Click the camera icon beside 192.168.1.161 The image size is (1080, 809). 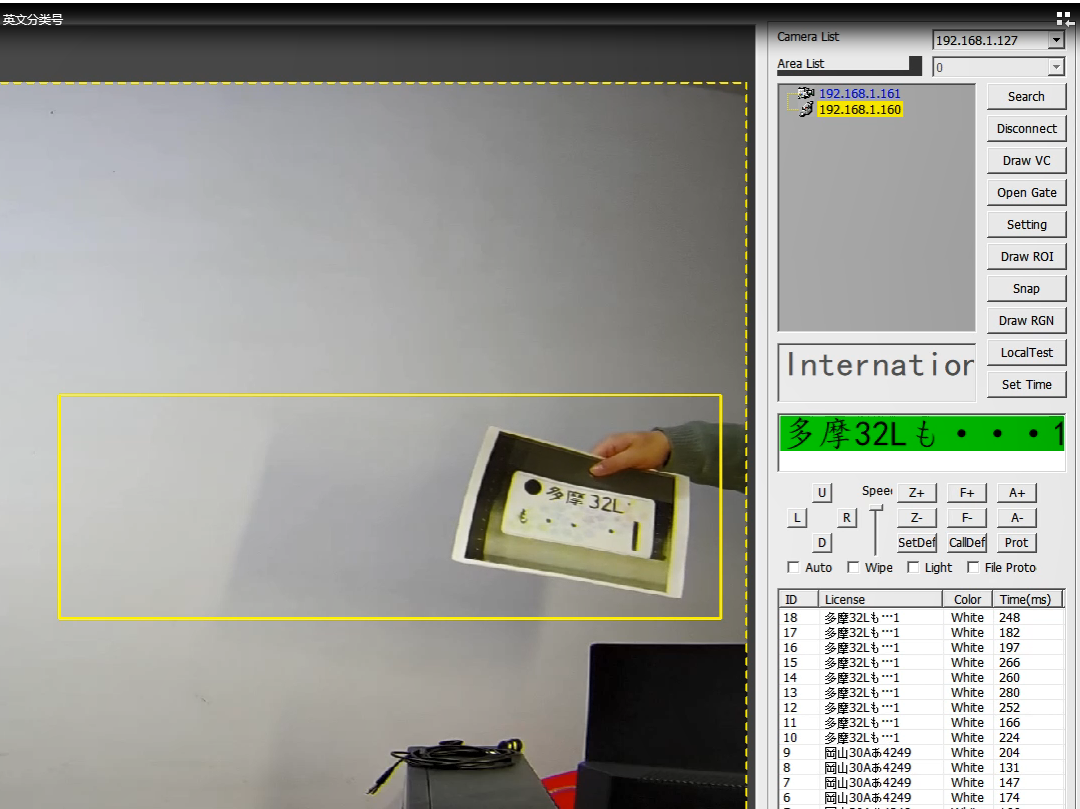pyautogui.click(x=805, y=94)
